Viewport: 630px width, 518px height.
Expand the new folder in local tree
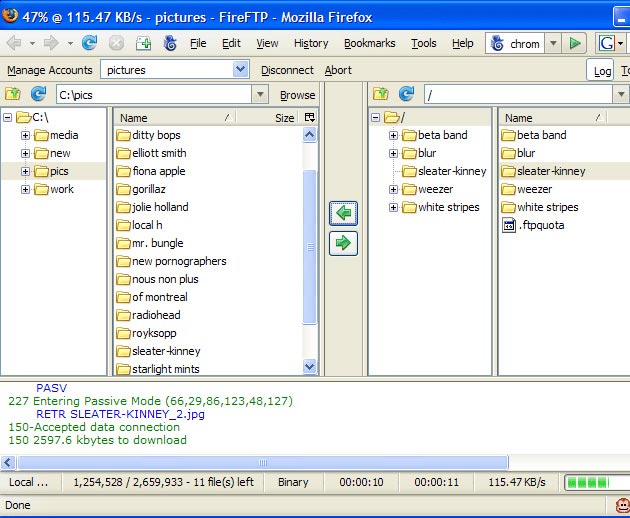25,154
